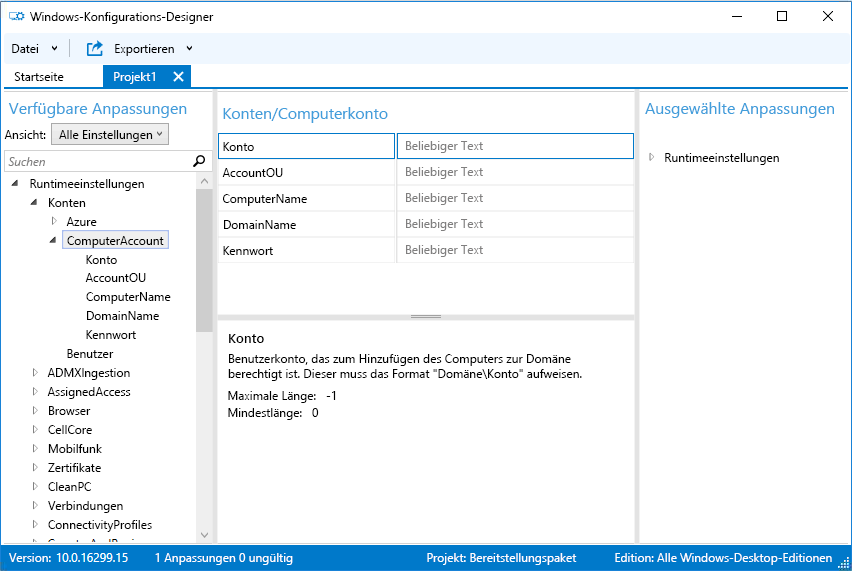Collapse the ComputerAccount tree node
The height and width of the screenshot is (571, 852).
coord(53,240)
